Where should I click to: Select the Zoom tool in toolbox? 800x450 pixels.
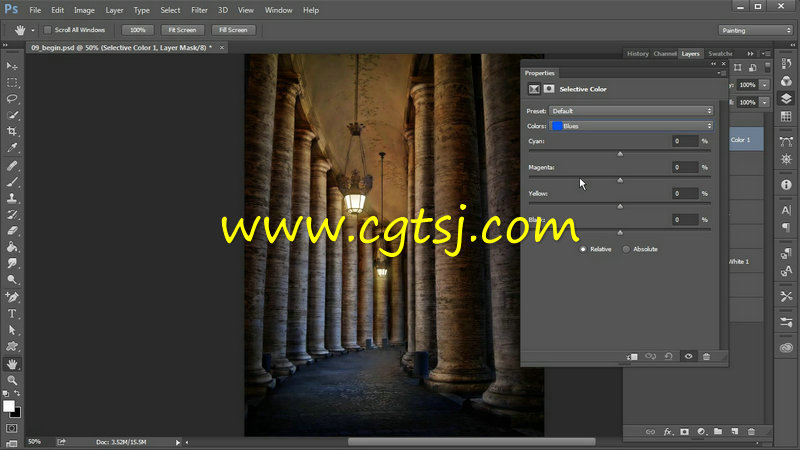click(12, 380)
